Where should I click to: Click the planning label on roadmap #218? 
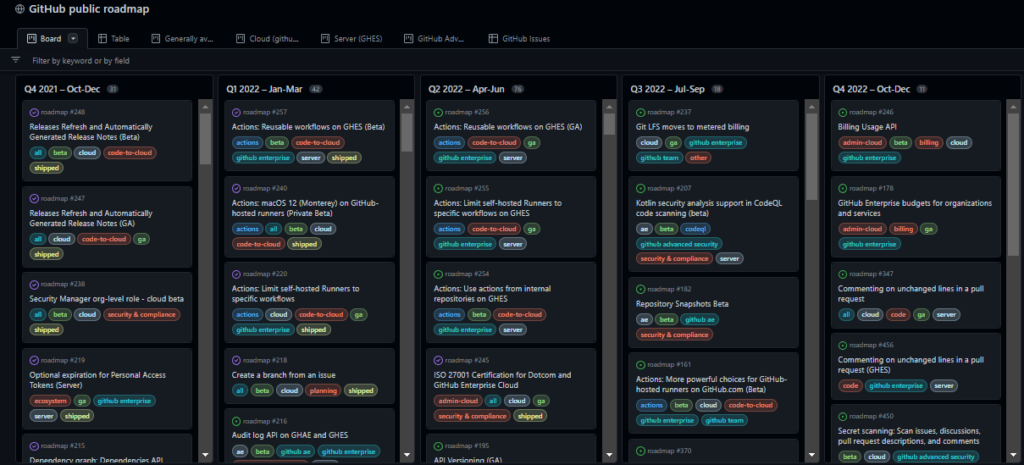323,390
